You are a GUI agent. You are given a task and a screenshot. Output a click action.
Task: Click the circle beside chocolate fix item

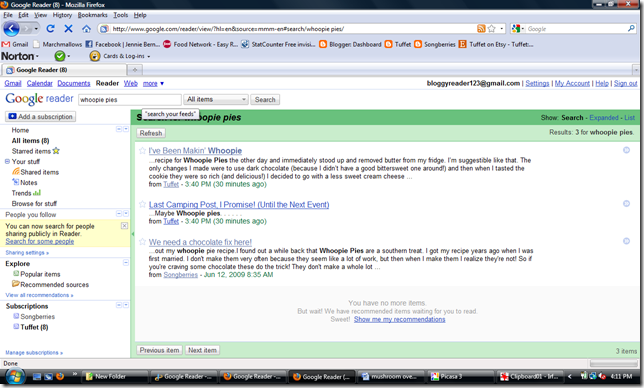click(x=626, y=241)
